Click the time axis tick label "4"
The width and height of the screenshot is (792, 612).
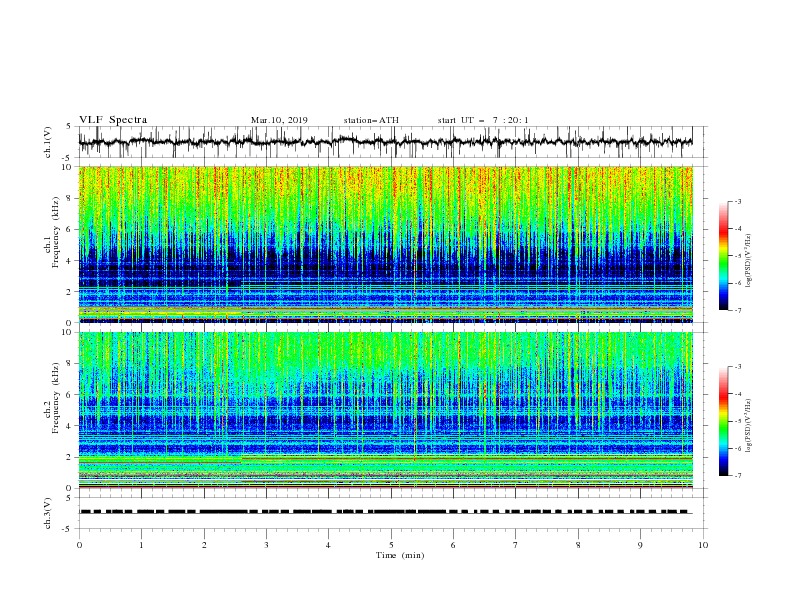(x=328, y=545)
